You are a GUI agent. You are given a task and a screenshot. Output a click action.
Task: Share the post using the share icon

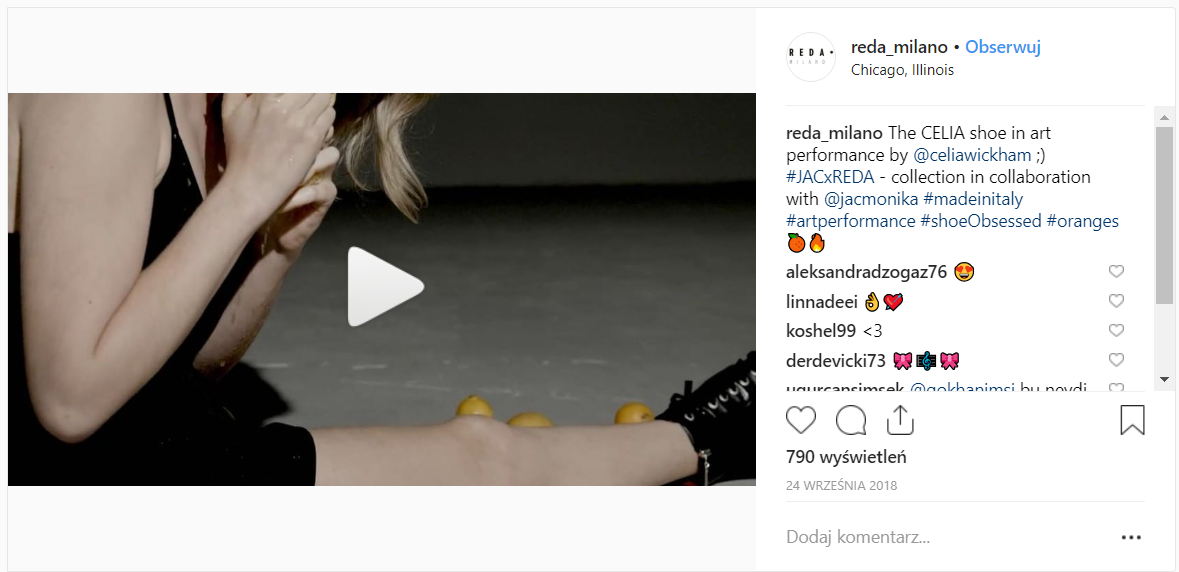pos(900,420)
